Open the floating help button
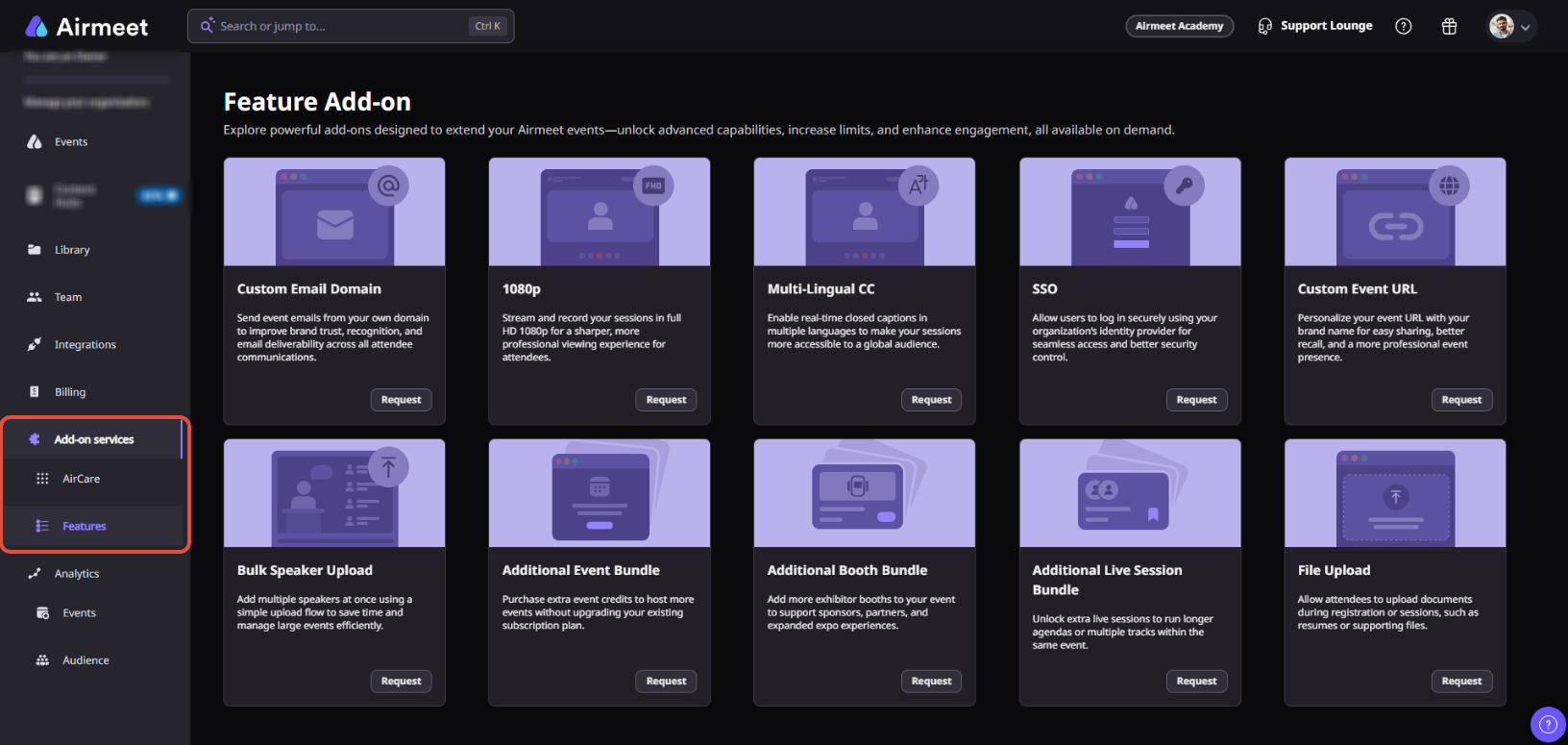Image resolution: width=1568 pixels, height=745 pixels. (x=1547, y=725)
